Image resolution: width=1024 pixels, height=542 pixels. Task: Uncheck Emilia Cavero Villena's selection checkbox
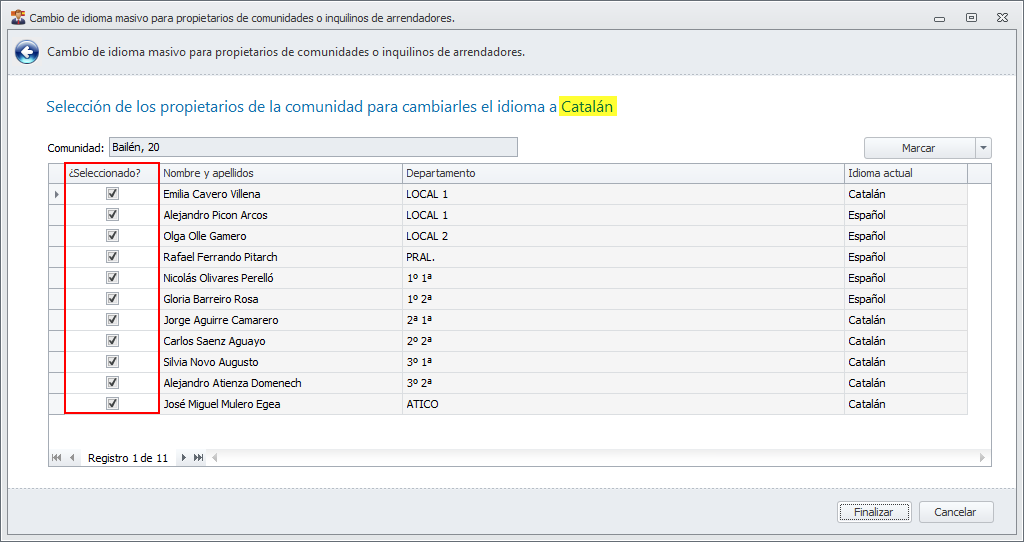pos(112,194)
